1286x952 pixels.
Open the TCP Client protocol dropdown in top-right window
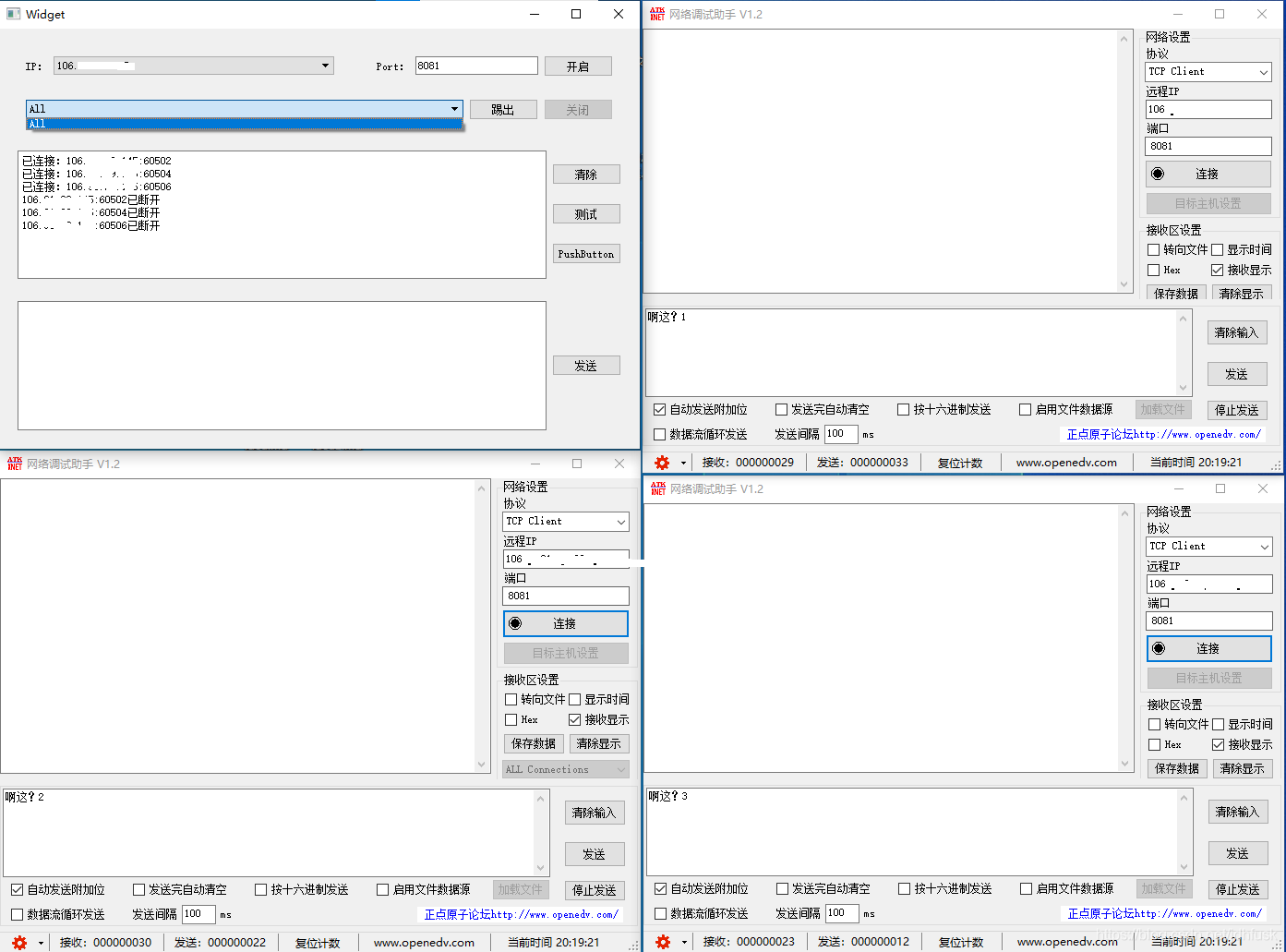click(x=1264, y=71)
